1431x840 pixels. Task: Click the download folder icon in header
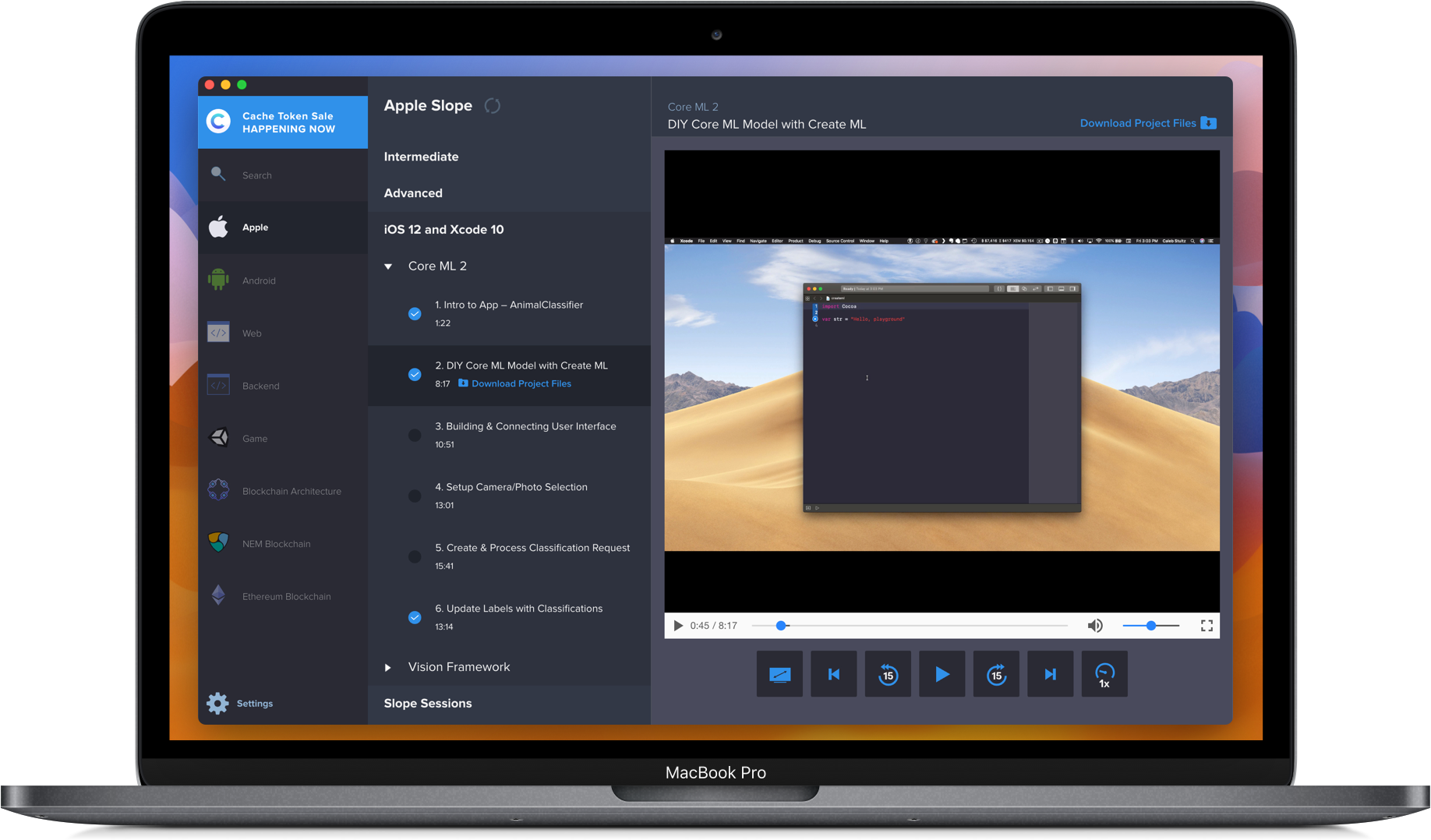(1209, 122)
